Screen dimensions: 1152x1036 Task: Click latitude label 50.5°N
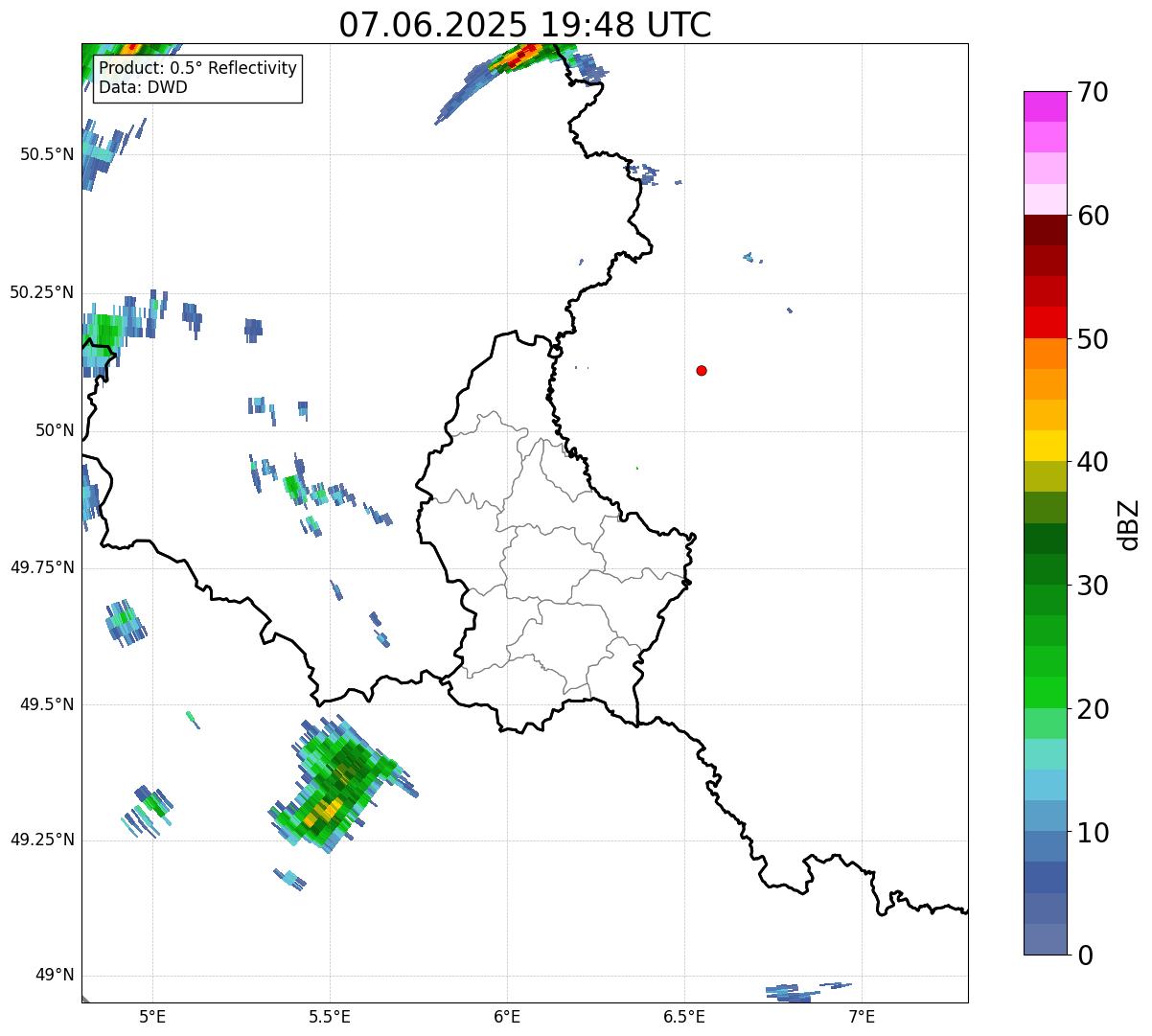click(46, 154)
